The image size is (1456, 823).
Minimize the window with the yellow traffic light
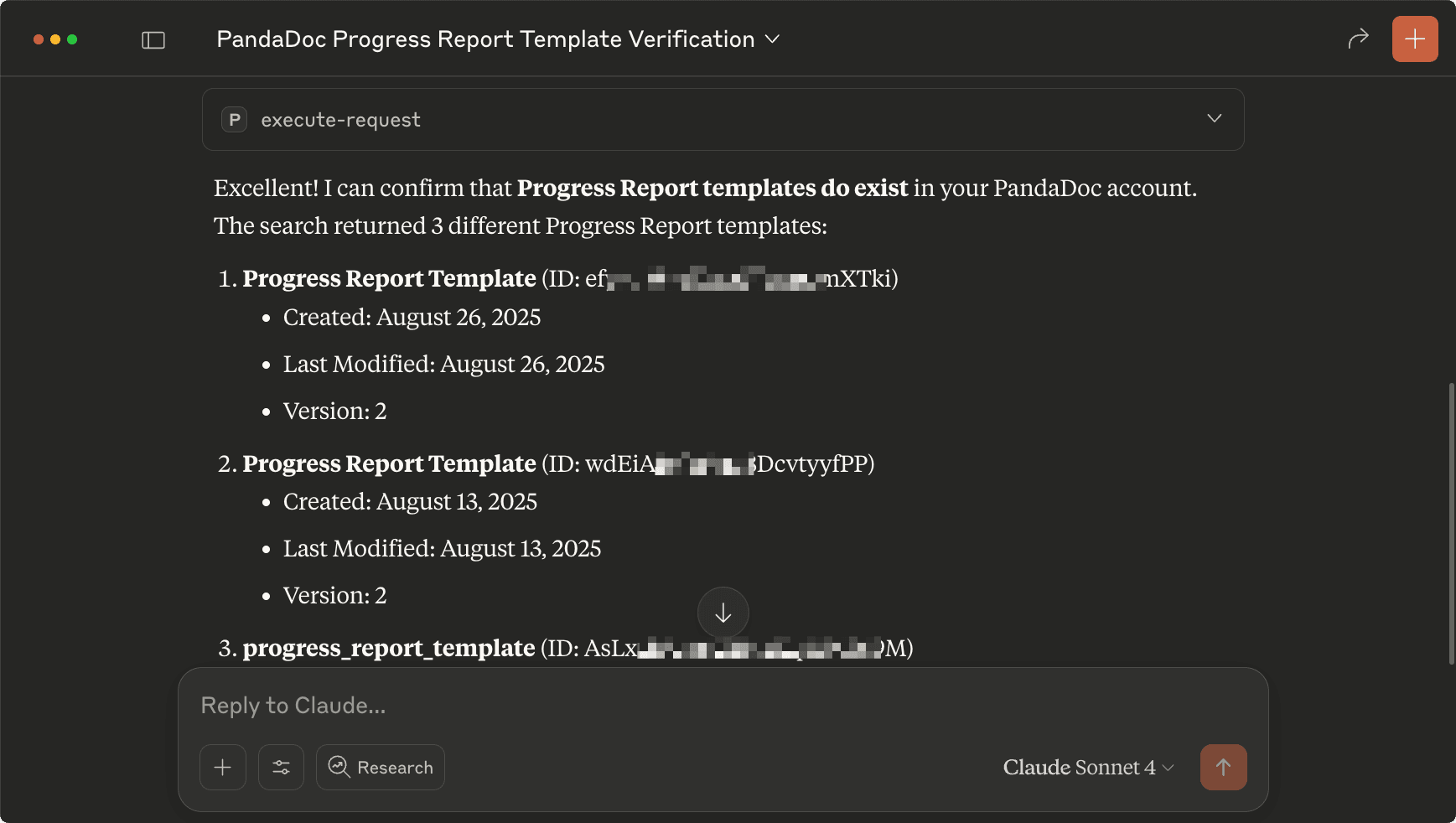(55, 39)
